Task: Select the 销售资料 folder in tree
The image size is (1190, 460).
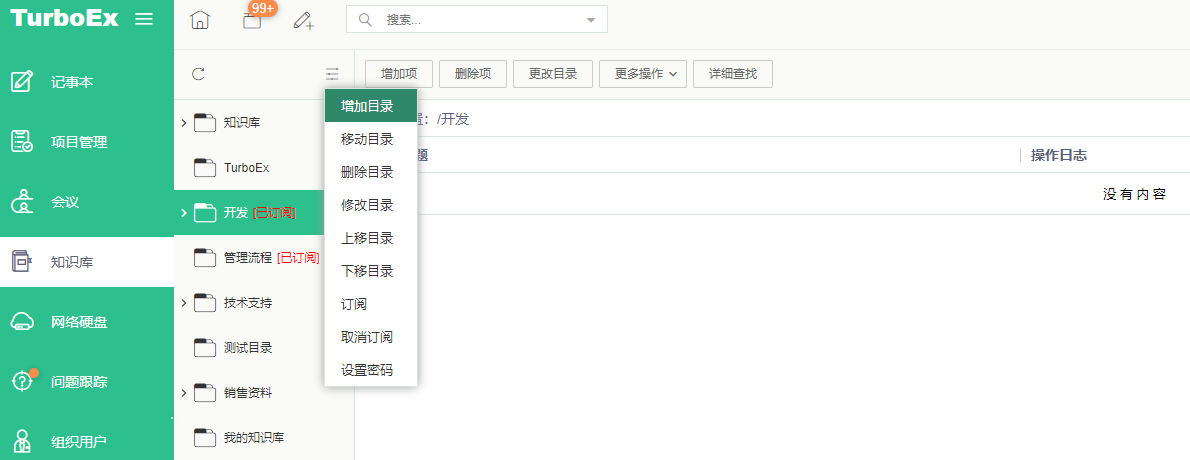Action: (247, 393)
